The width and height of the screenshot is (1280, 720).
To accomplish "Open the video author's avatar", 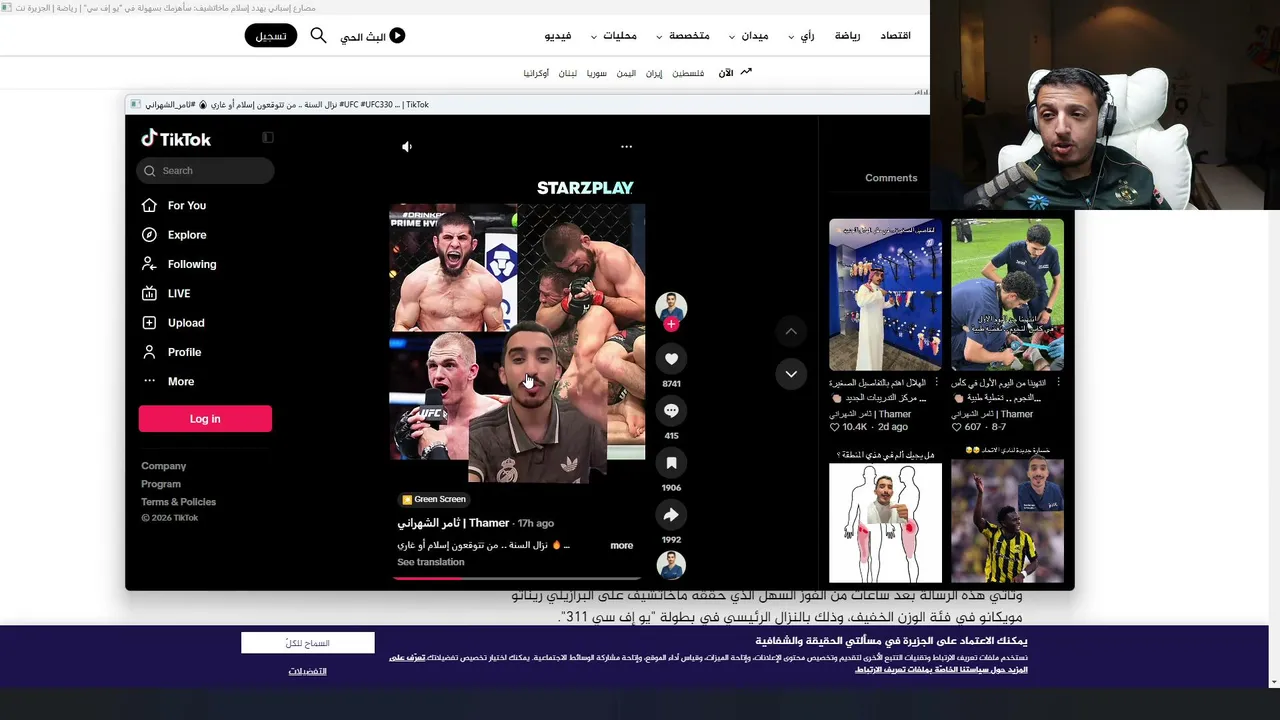I will tap(671, 307).
